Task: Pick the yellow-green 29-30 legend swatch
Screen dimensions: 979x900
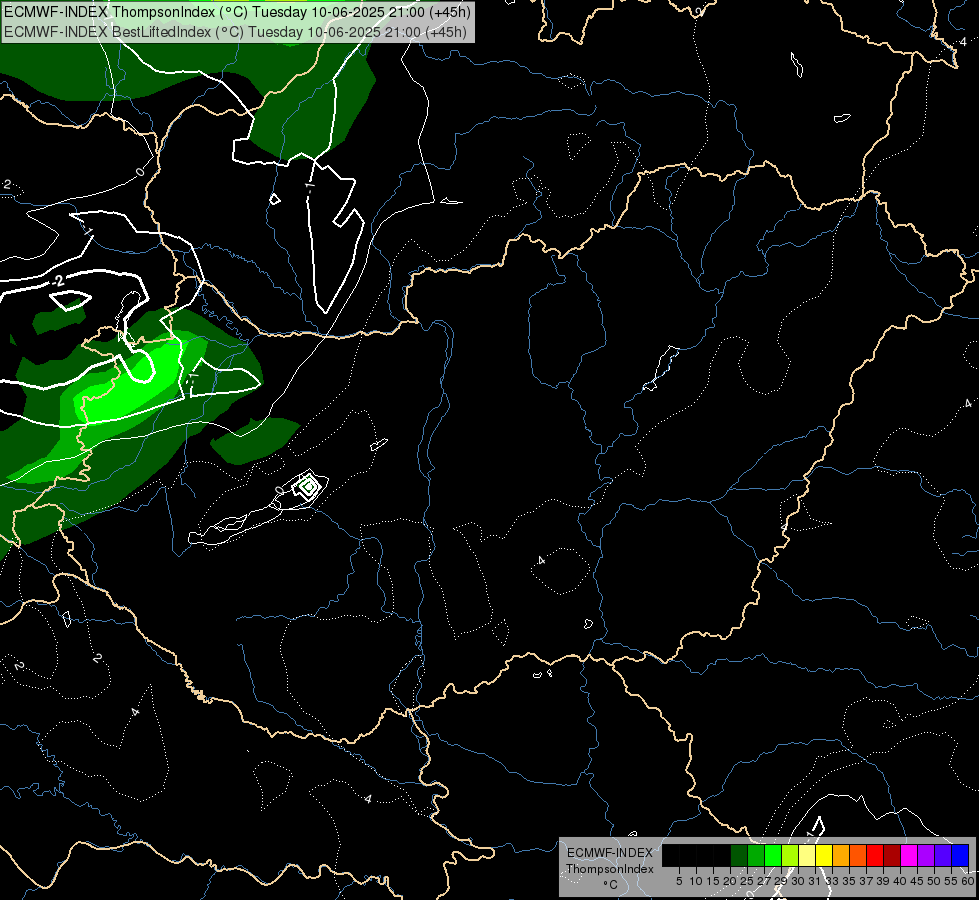Action: (x=790, y=855)
